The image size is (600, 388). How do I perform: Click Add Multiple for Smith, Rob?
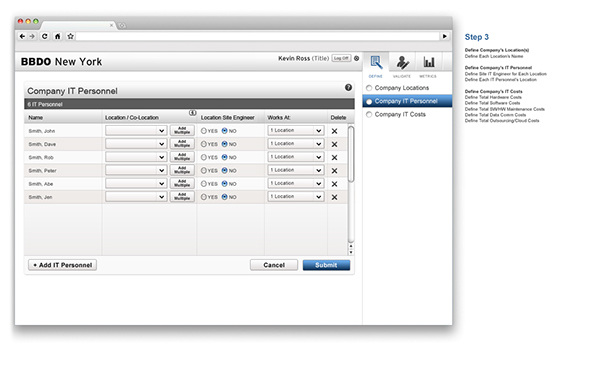182,157
